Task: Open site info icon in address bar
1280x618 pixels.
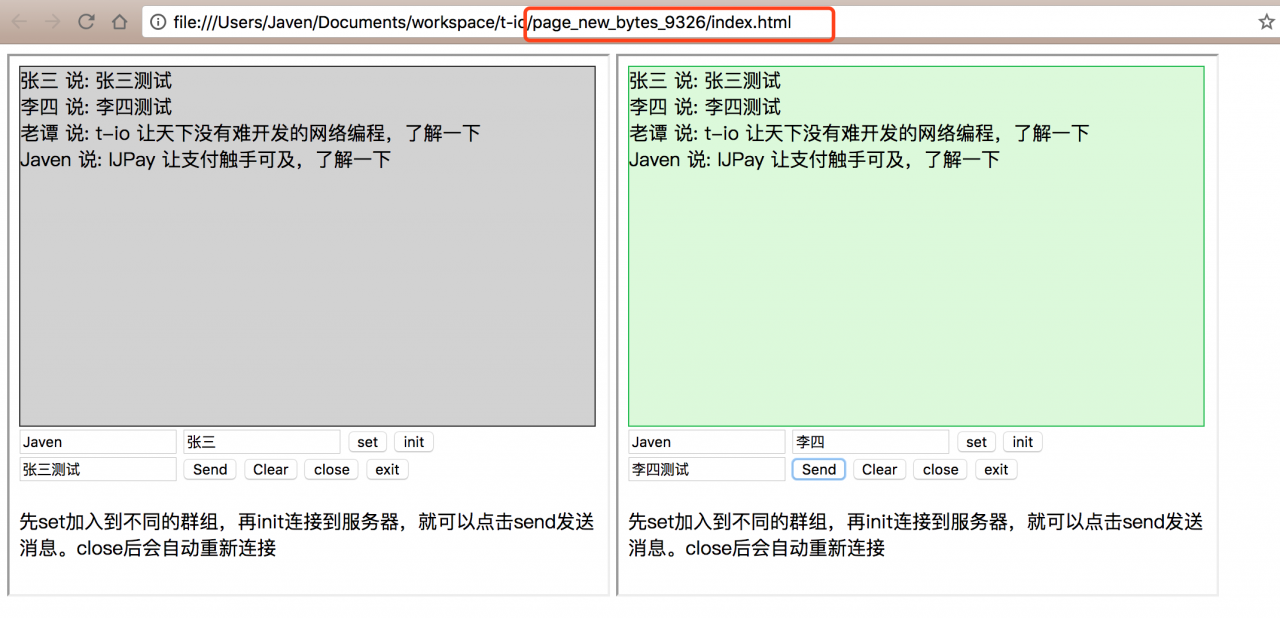Action: (158, 22)
